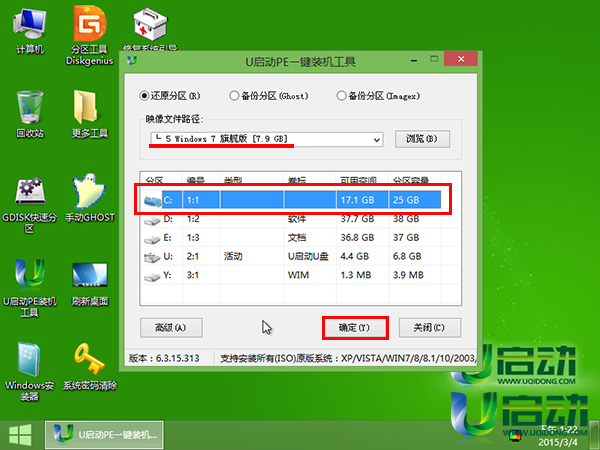Select the U启动U盘 volume label cell
The width and height of the screenshot is (600, 450).
308,257
